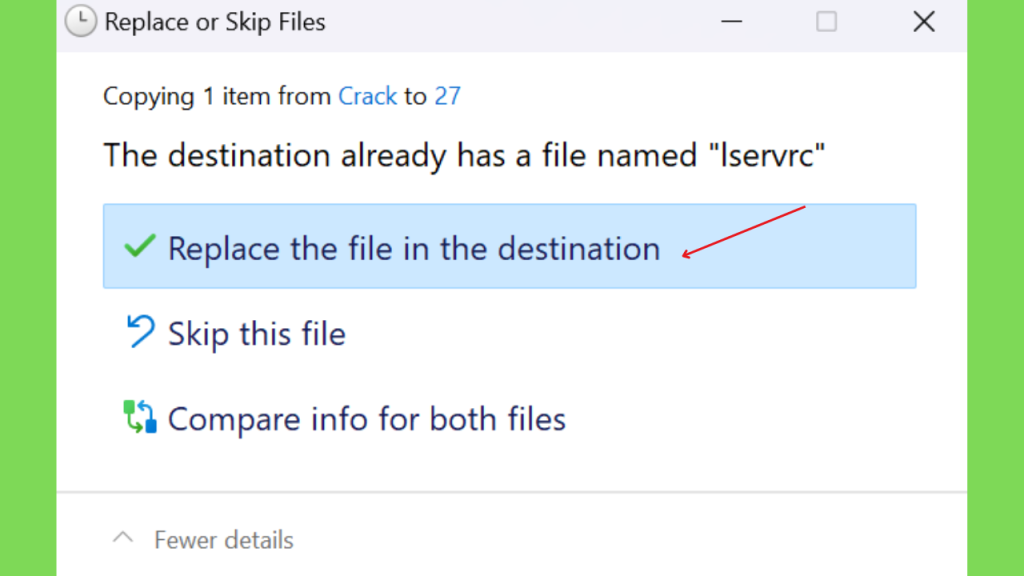Screen dimensions: 1024x576
Task: Click the Copying 1 item from text
Action: point(217,97)
